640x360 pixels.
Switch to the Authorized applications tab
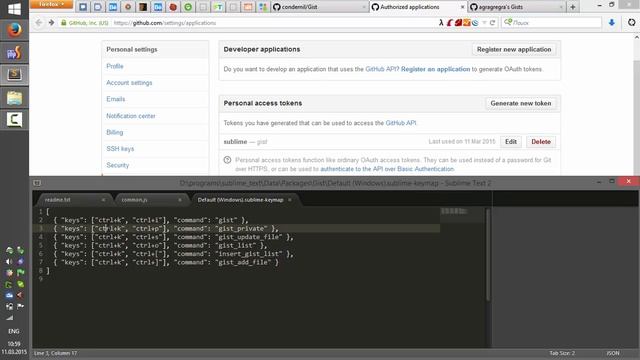tap(418, 7)
